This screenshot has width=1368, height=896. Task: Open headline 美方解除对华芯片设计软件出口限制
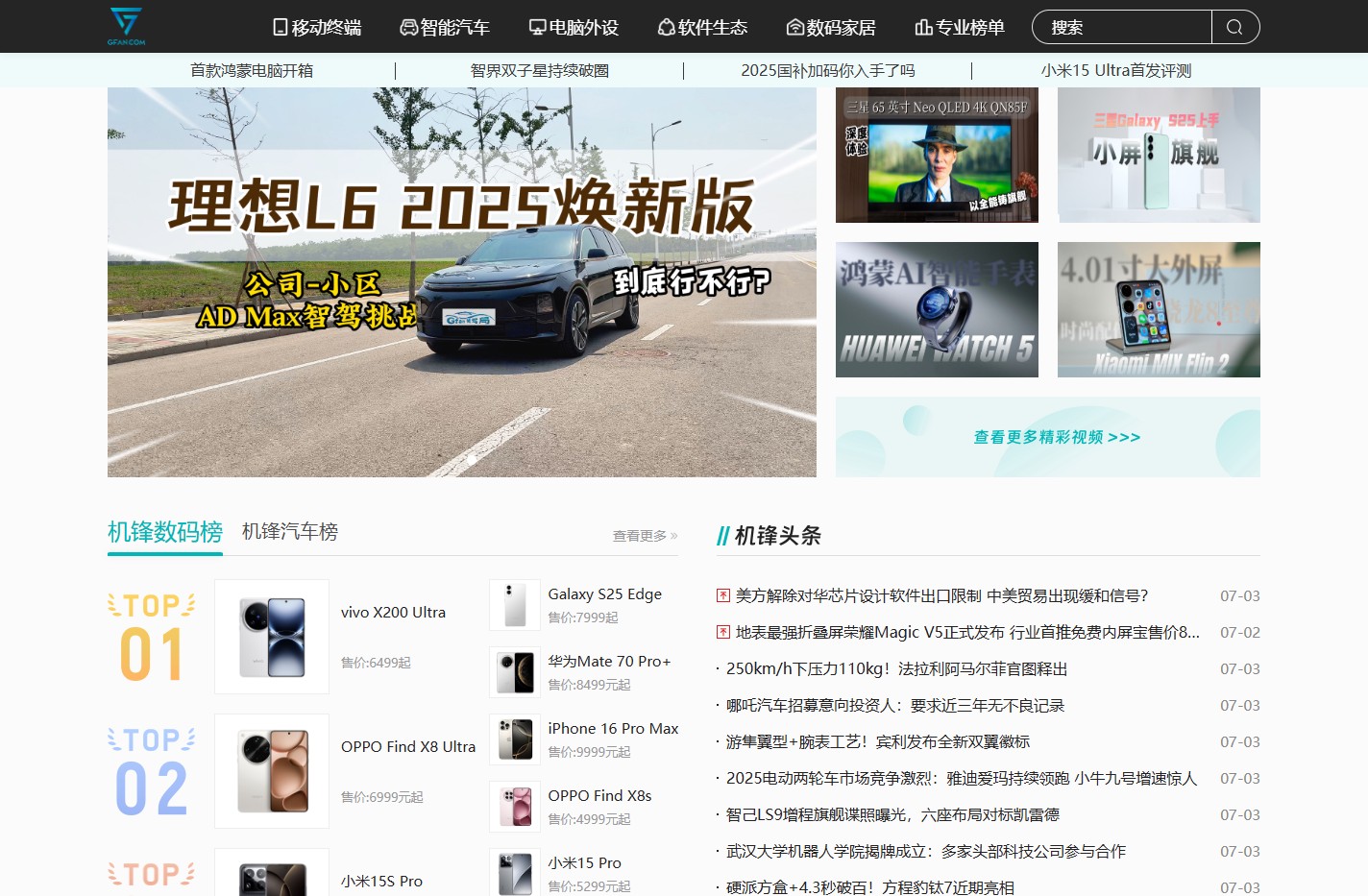tap(941, 595)
